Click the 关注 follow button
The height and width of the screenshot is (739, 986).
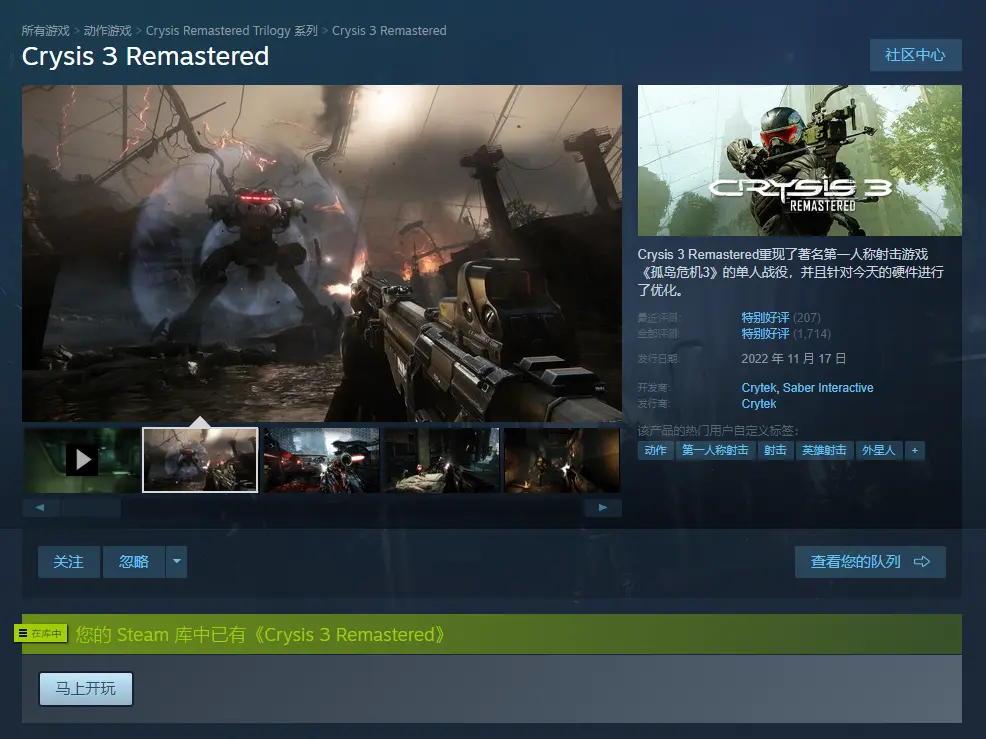(x=69, y=562)
